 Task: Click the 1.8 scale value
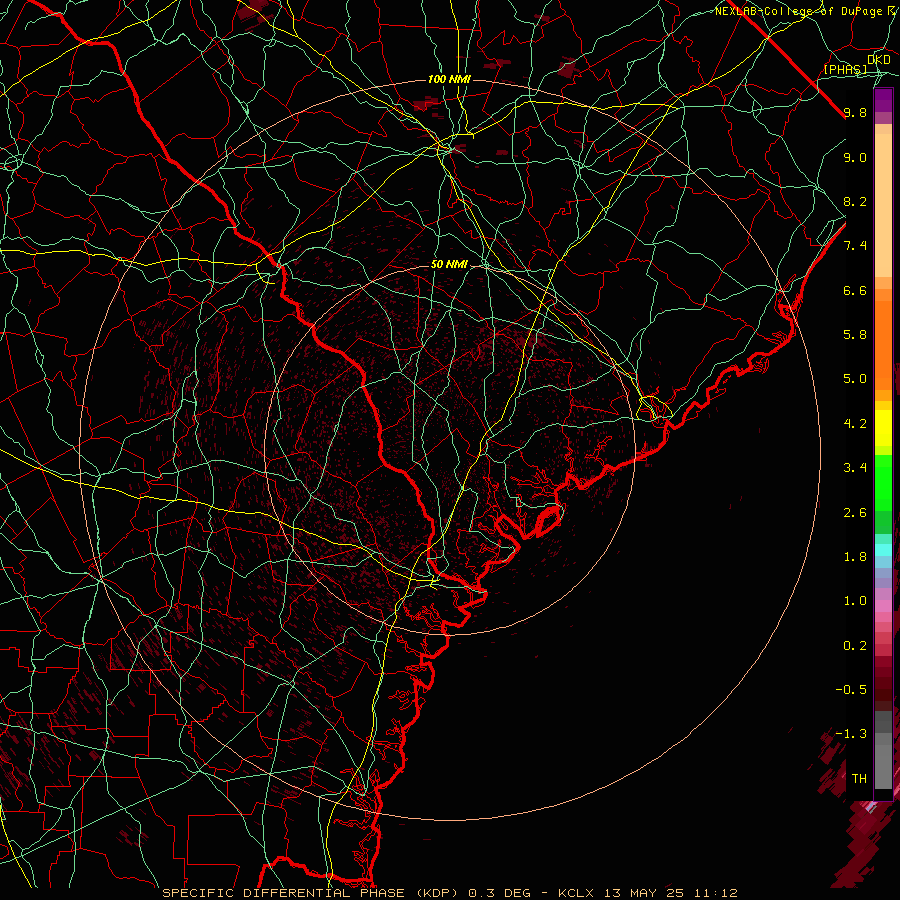855,557
